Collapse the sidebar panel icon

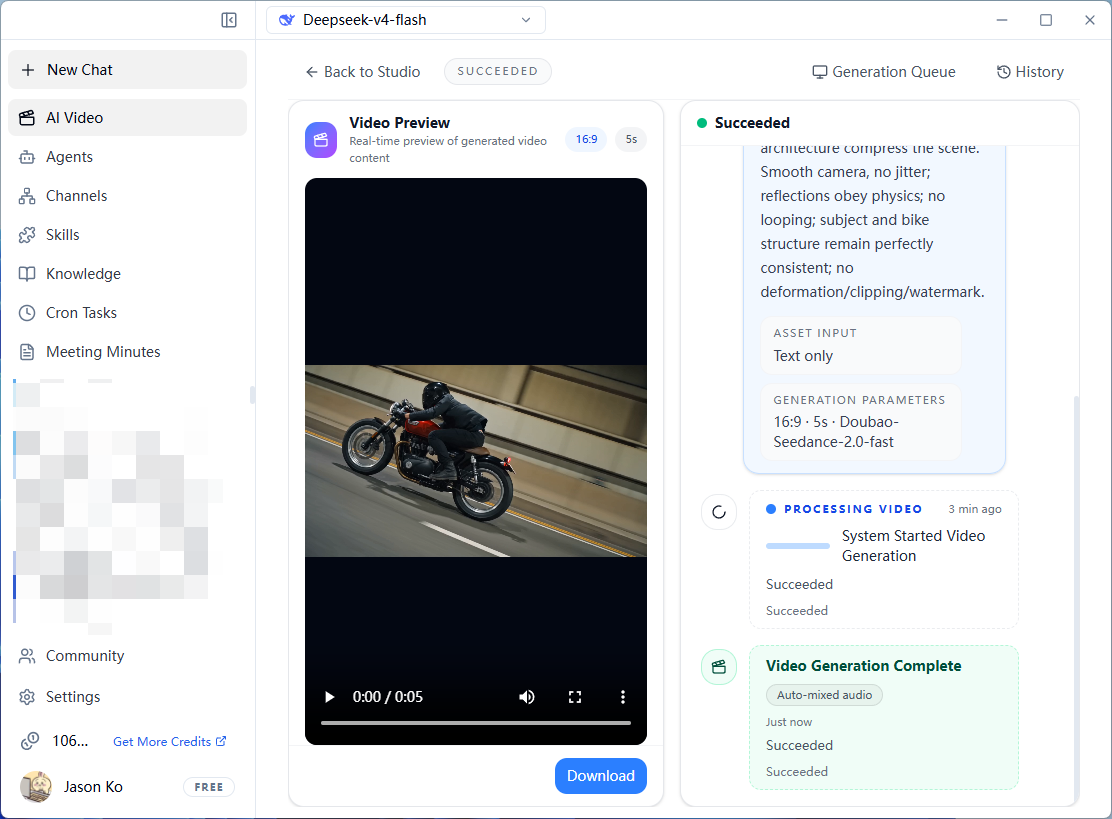[x=229, y=20]
